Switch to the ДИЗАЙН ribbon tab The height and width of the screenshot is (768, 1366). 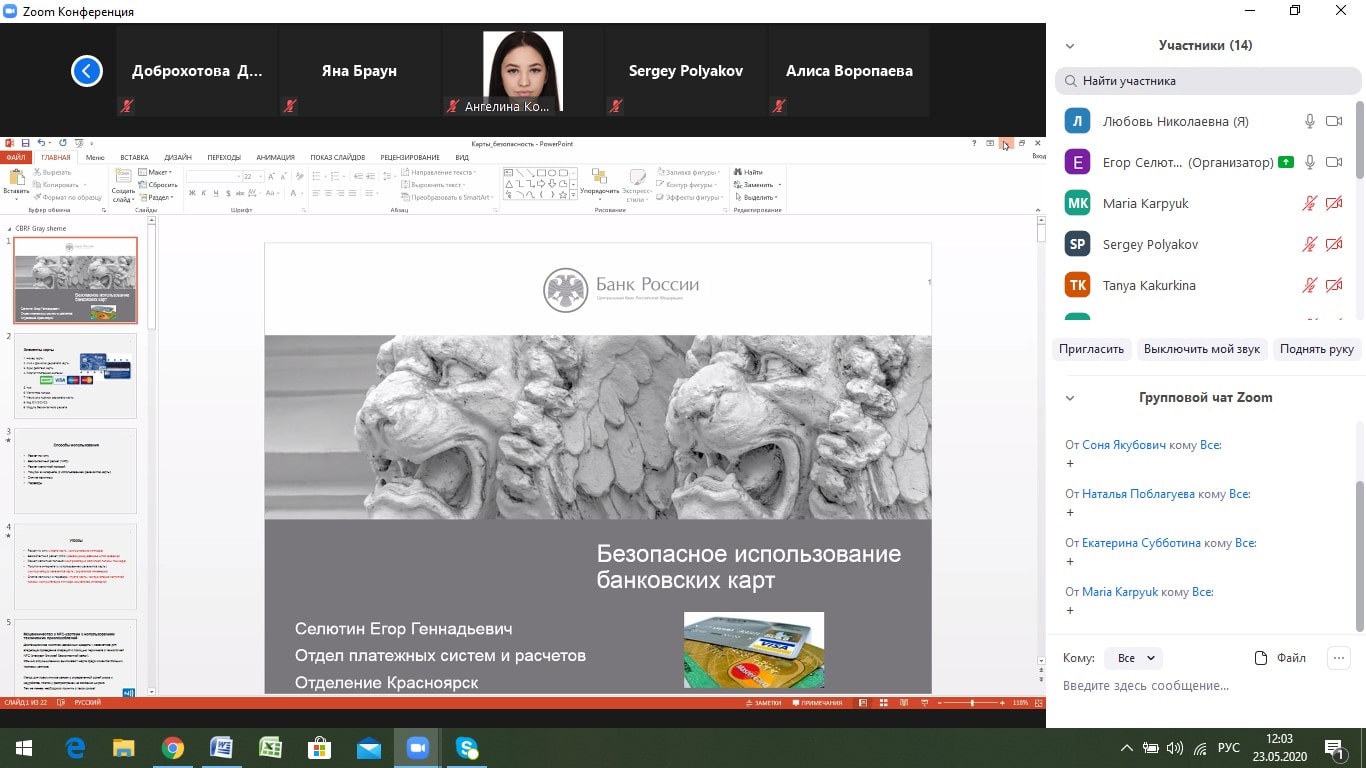click(178, 157)
